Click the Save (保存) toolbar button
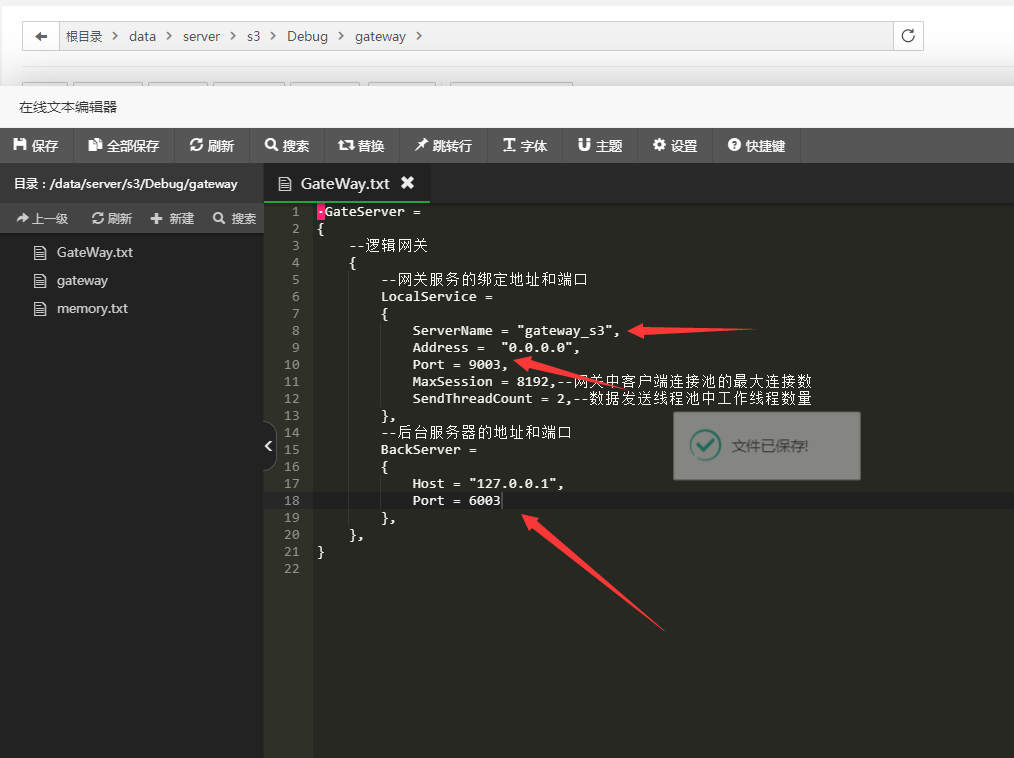 pos(36,146)
